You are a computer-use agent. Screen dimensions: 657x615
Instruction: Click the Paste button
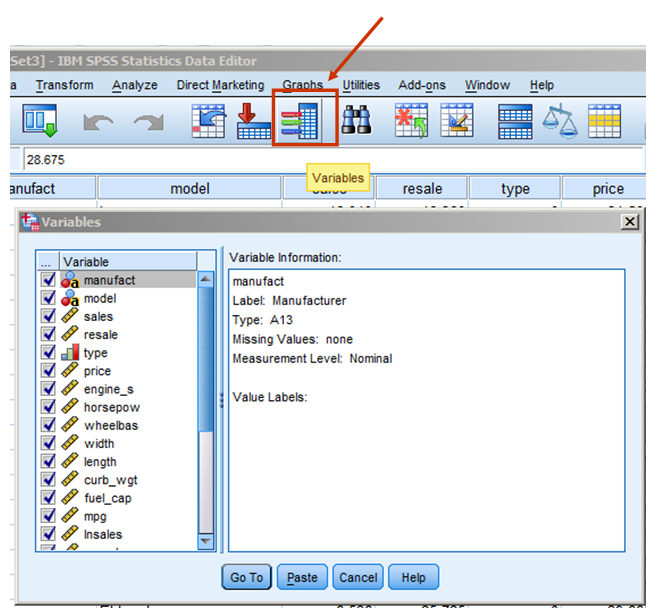tap(302, 577)
